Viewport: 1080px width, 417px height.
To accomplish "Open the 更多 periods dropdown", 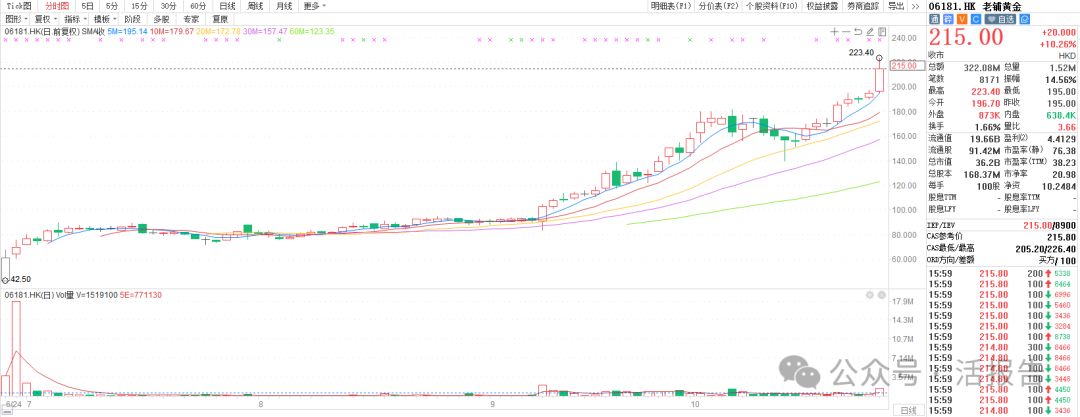I will coord(312,6).
